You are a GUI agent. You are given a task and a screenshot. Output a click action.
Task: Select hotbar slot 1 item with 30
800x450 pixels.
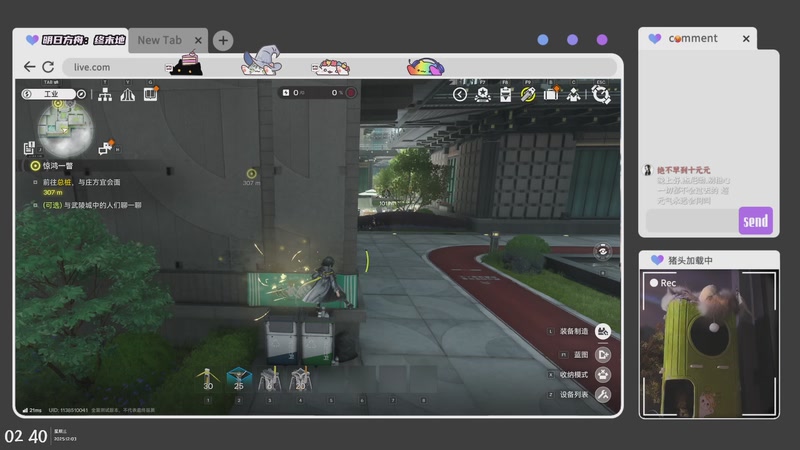(208, 380)
